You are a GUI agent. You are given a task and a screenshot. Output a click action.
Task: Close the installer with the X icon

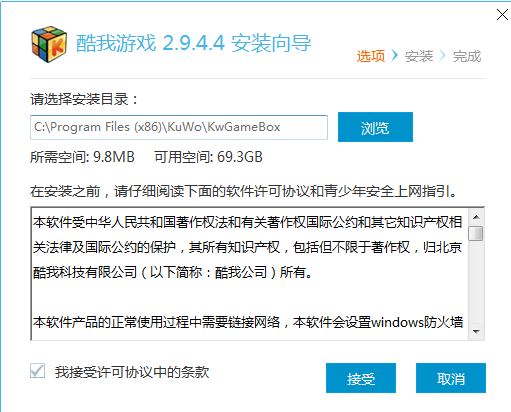pyautogui.click(x=502, y=15)
